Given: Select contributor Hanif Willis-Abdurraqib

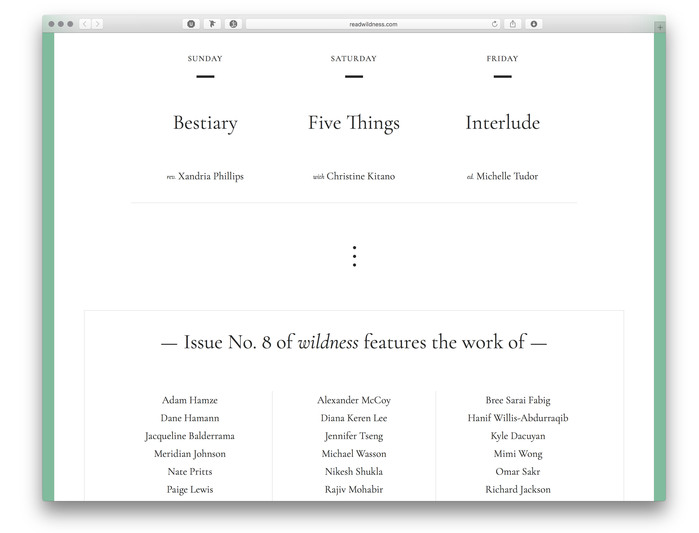Looking at the screenshot, I should click(x=517, y=418).
